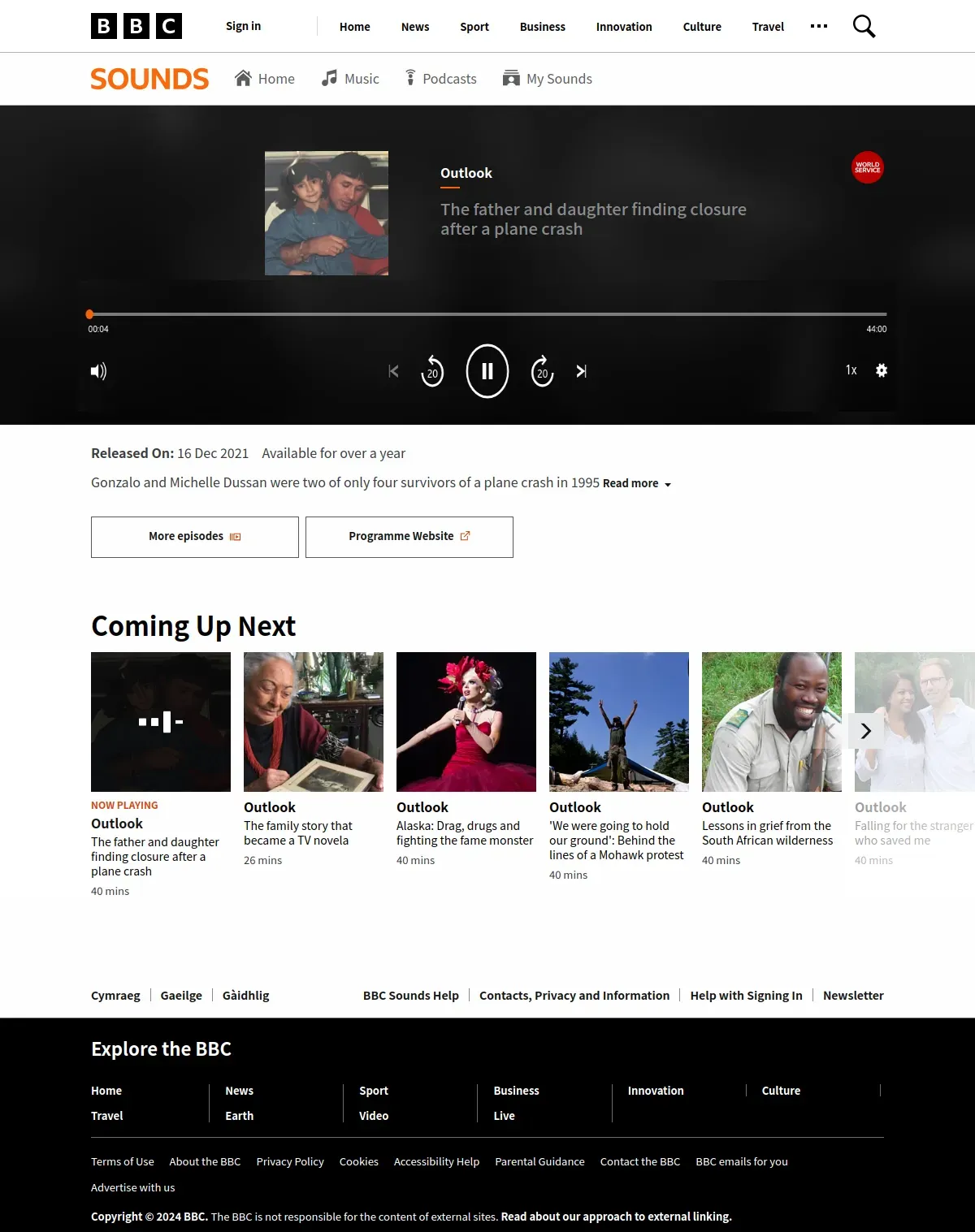Screen dimensions: 975x1232
Task: Click the orange progress handle
Action: [89, 314]
